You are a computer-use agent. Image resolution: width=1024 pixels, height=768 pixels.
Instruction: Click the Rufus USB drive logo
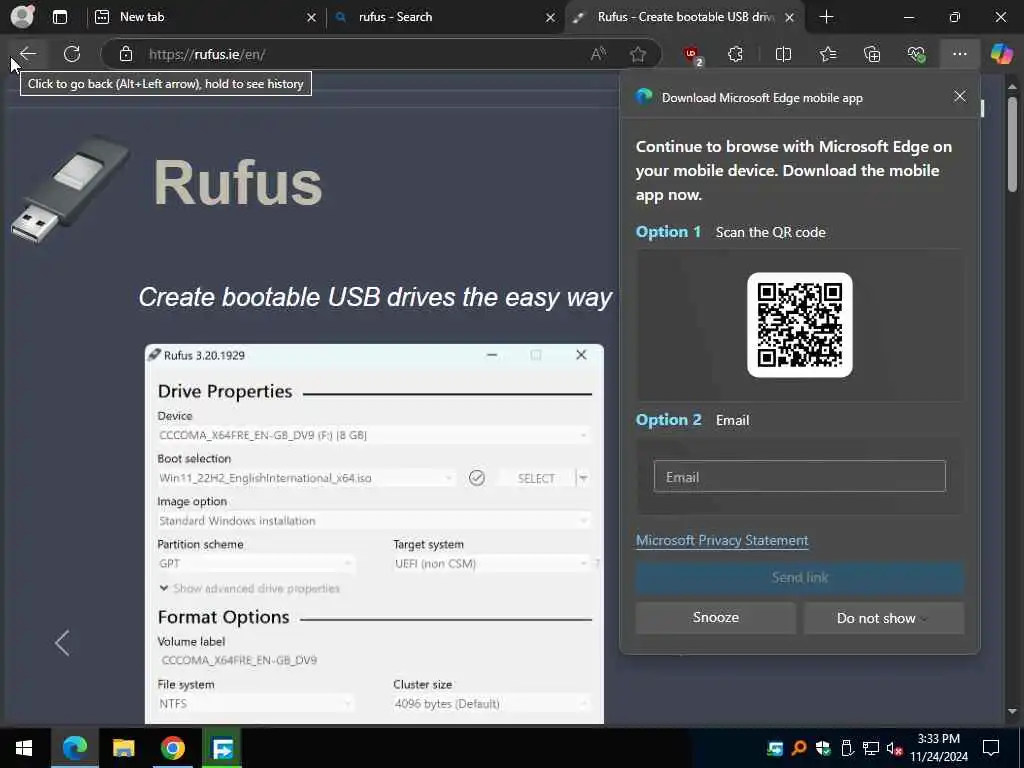[x=70, y=188]
